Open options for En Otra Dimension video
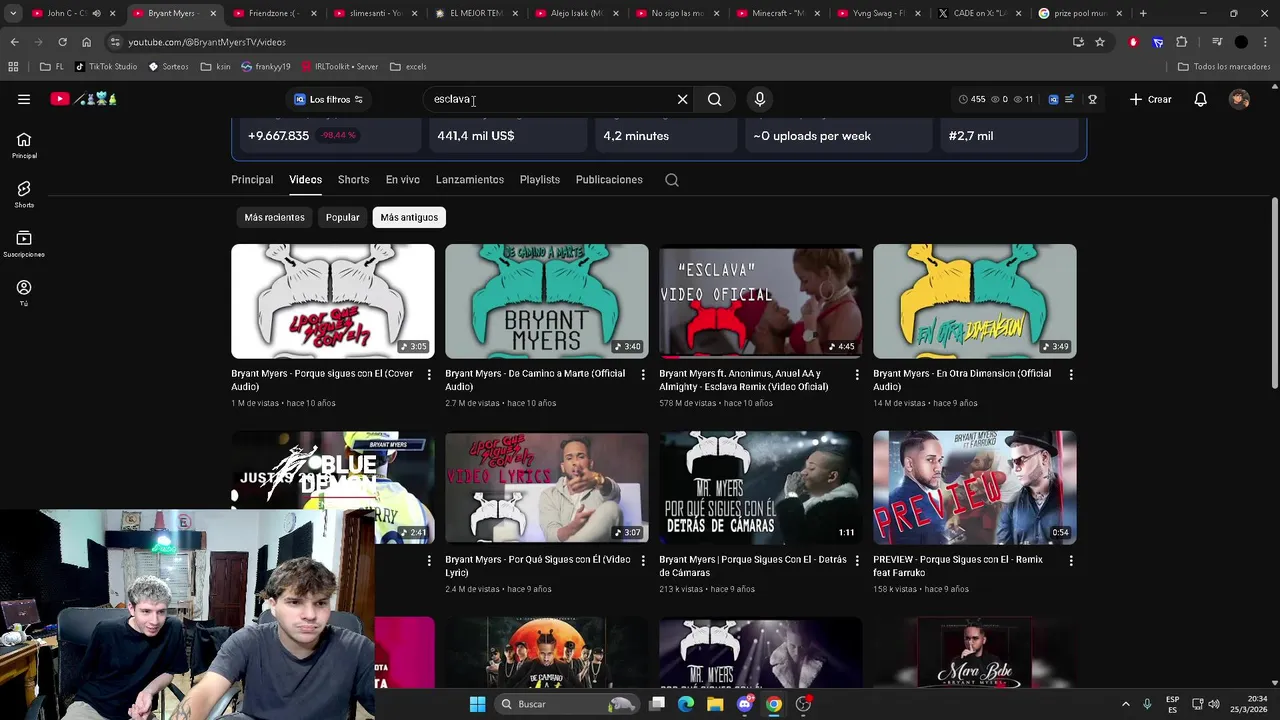 click(x=1071, y=374)
